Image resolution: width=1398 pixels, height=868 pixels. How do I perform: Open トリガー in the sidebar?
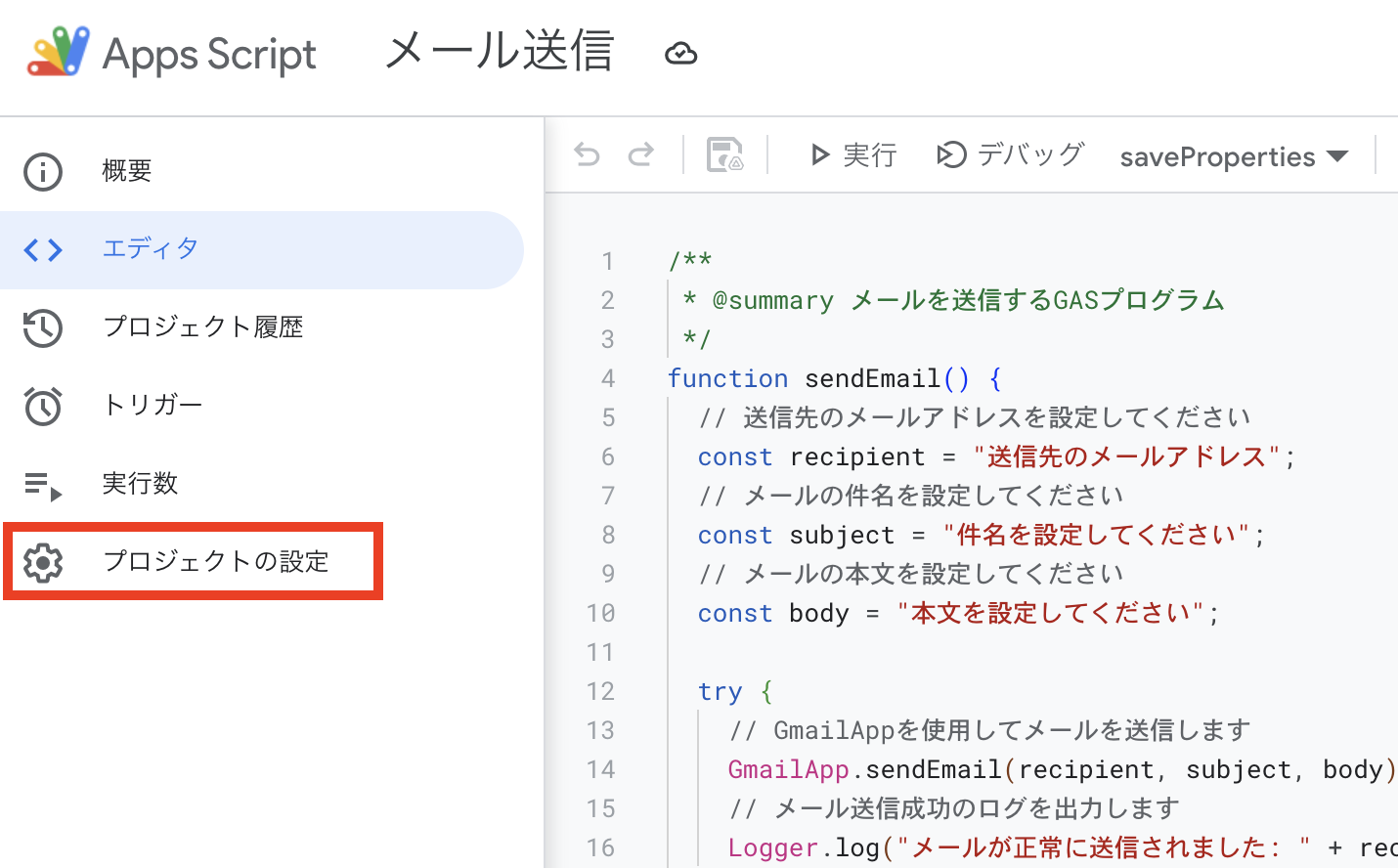(x=262, y=406)
